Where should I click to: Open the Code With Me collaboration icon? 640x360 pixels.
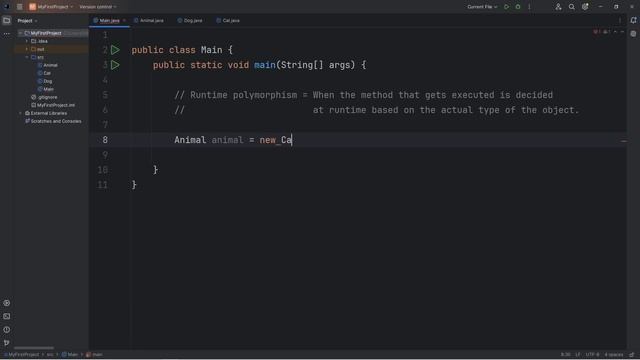[558, 7]
